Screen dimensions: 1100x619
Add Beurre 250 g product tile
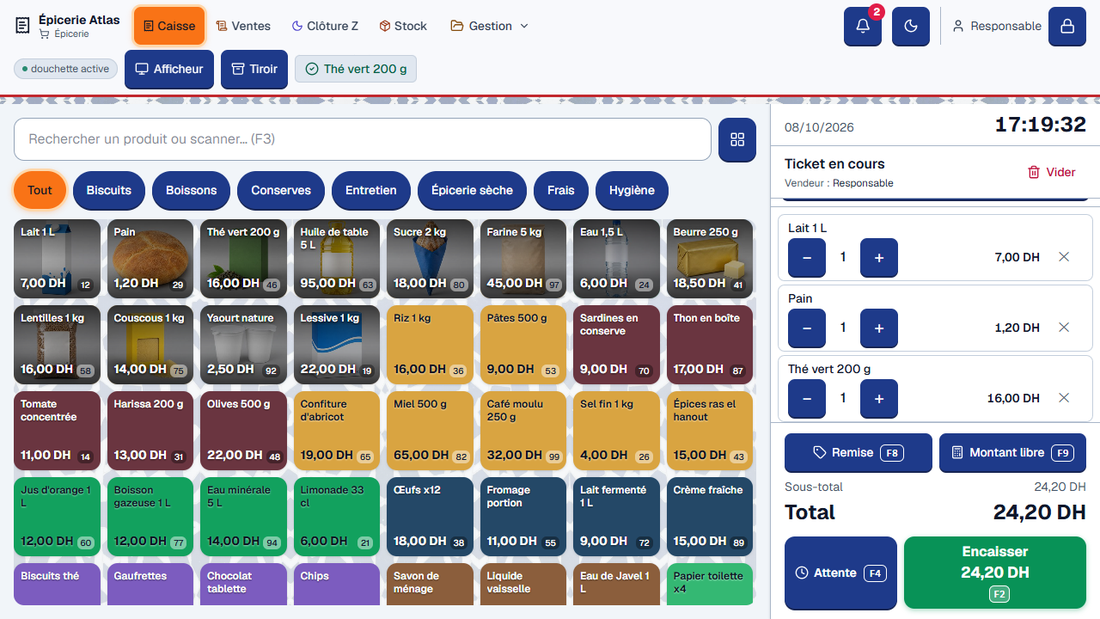tap(710, 258)
